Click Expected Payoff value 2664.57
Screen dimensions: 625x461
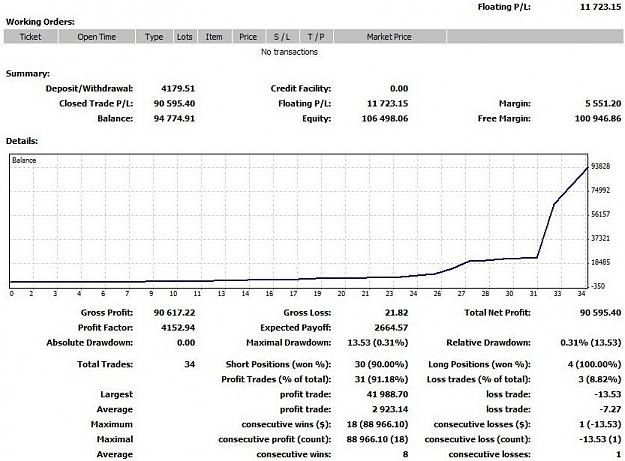click(x=391, y=328)
